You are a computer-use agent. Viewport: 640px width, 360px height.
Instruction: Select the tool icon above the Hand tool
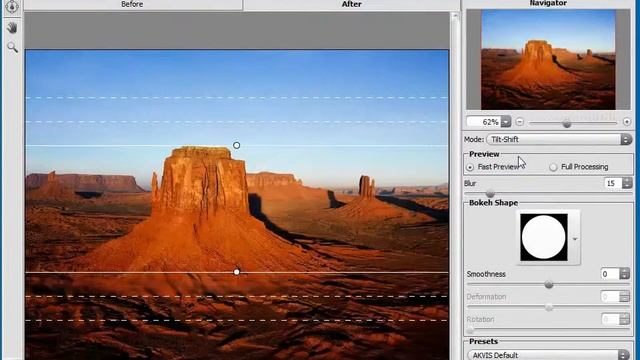[x=12, y=7]
